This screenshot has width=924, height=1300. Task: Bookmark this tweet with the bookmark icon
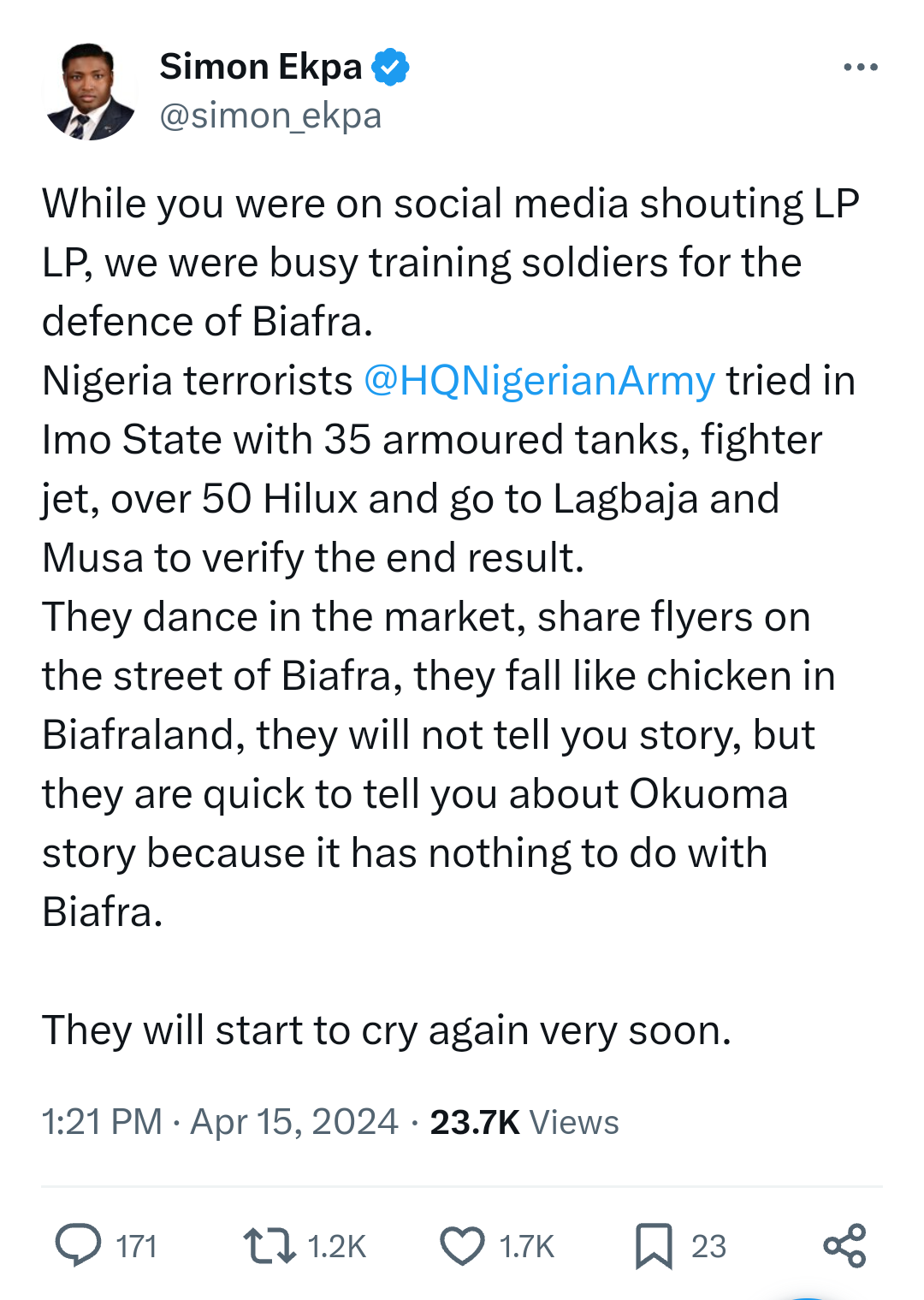pyautogui.click(x=654, y=1245)
